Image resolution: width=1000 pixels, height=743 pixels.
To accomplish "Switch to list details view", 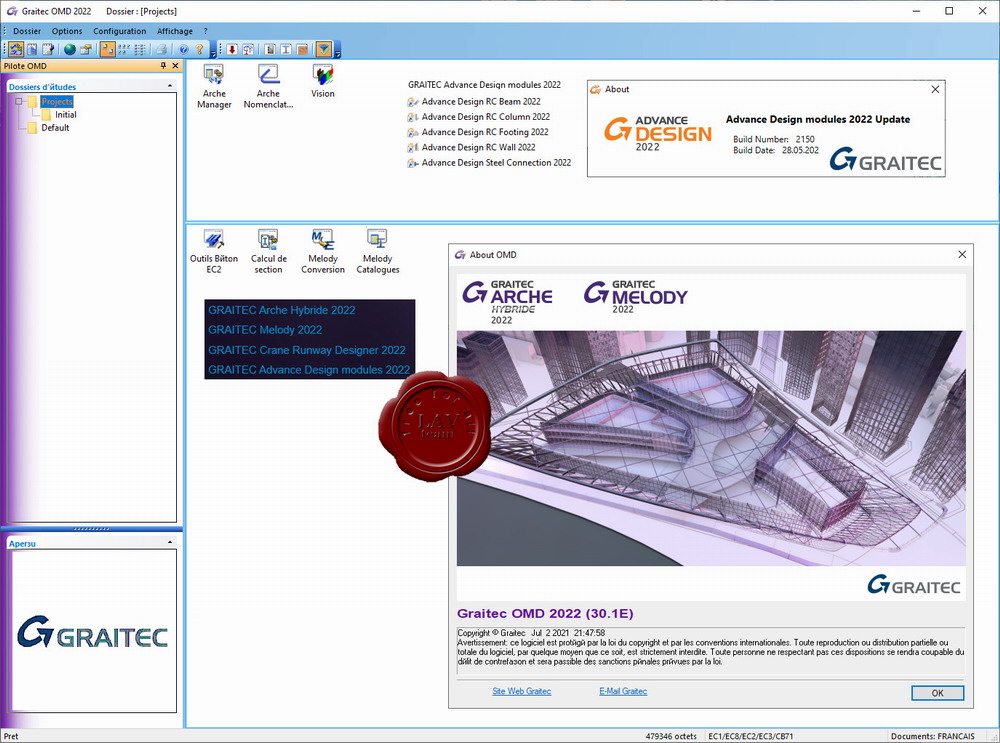I will pos(140,49).
